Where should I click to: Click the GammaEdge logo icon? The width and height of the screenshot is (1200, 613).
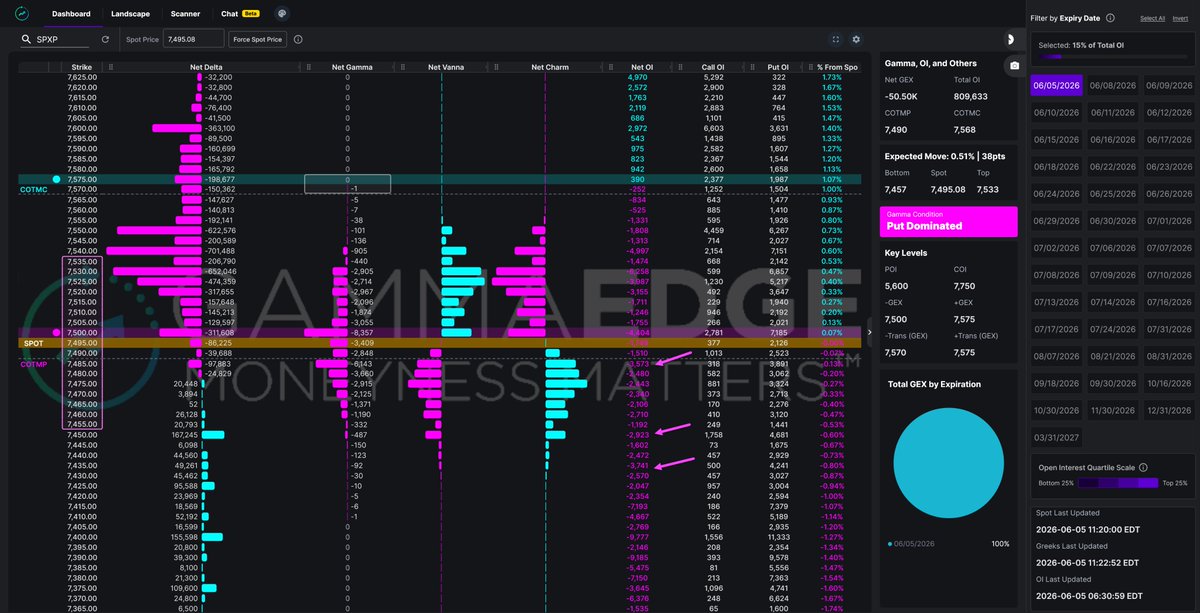click(22, 14)
